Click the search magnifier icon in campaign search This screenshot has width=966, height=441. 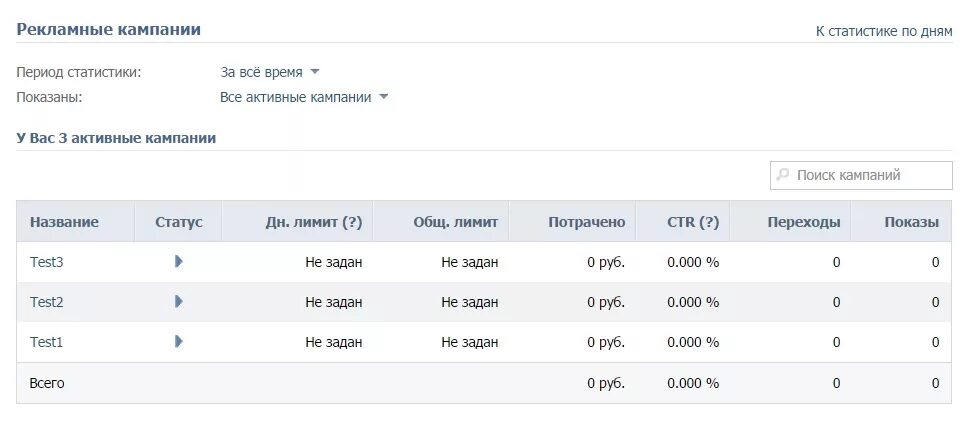click(x=783, y=175)
